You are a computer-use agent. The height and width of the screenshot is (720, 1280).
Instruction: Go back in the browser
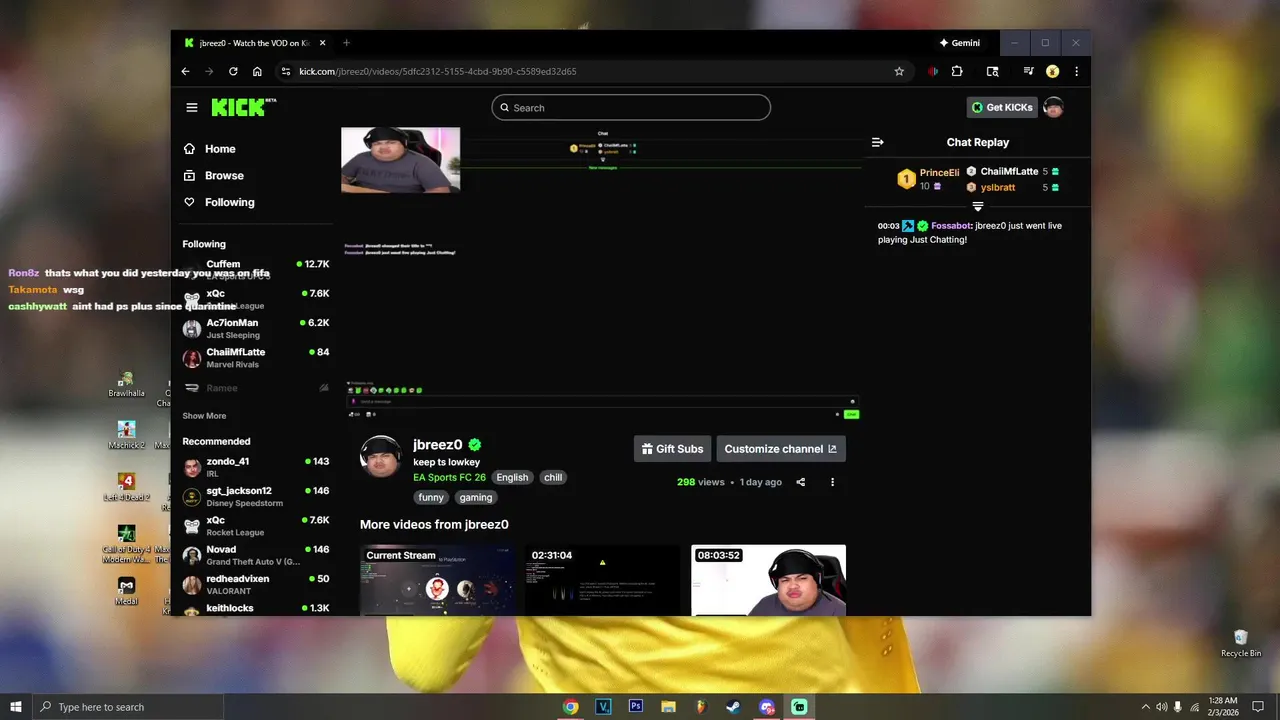tap(185, 71)
